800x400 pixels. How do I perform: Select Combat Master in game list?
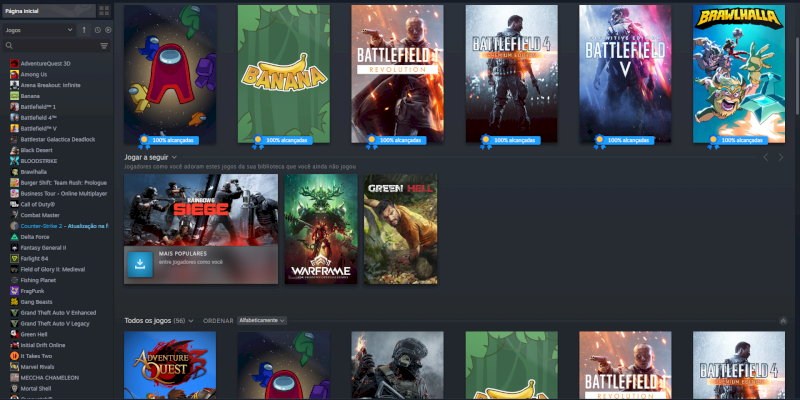pos(40,215)
